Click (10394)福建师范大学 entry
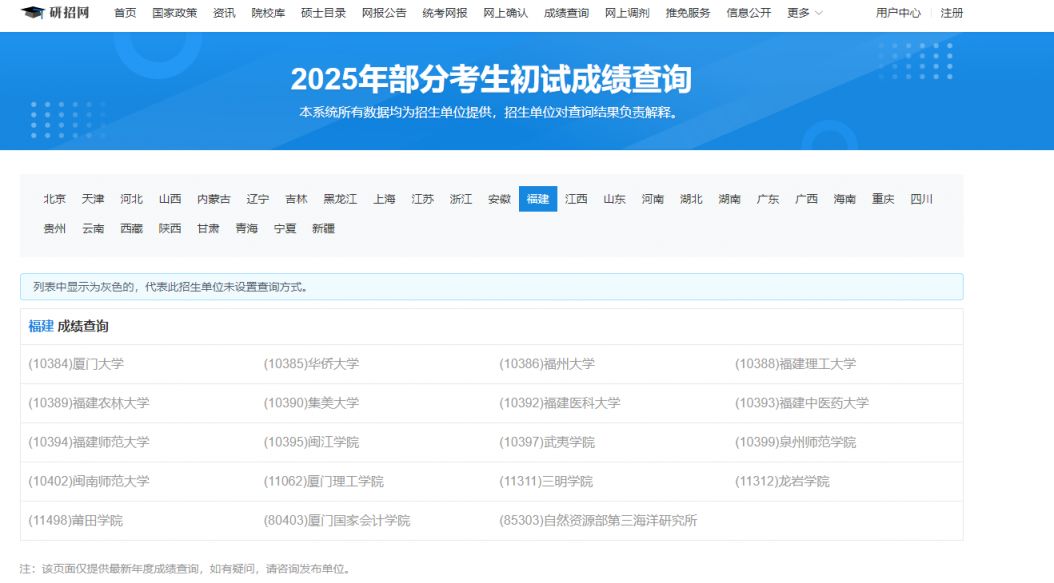This screenshot has width=1054, height=583. (x=89, y=442)
